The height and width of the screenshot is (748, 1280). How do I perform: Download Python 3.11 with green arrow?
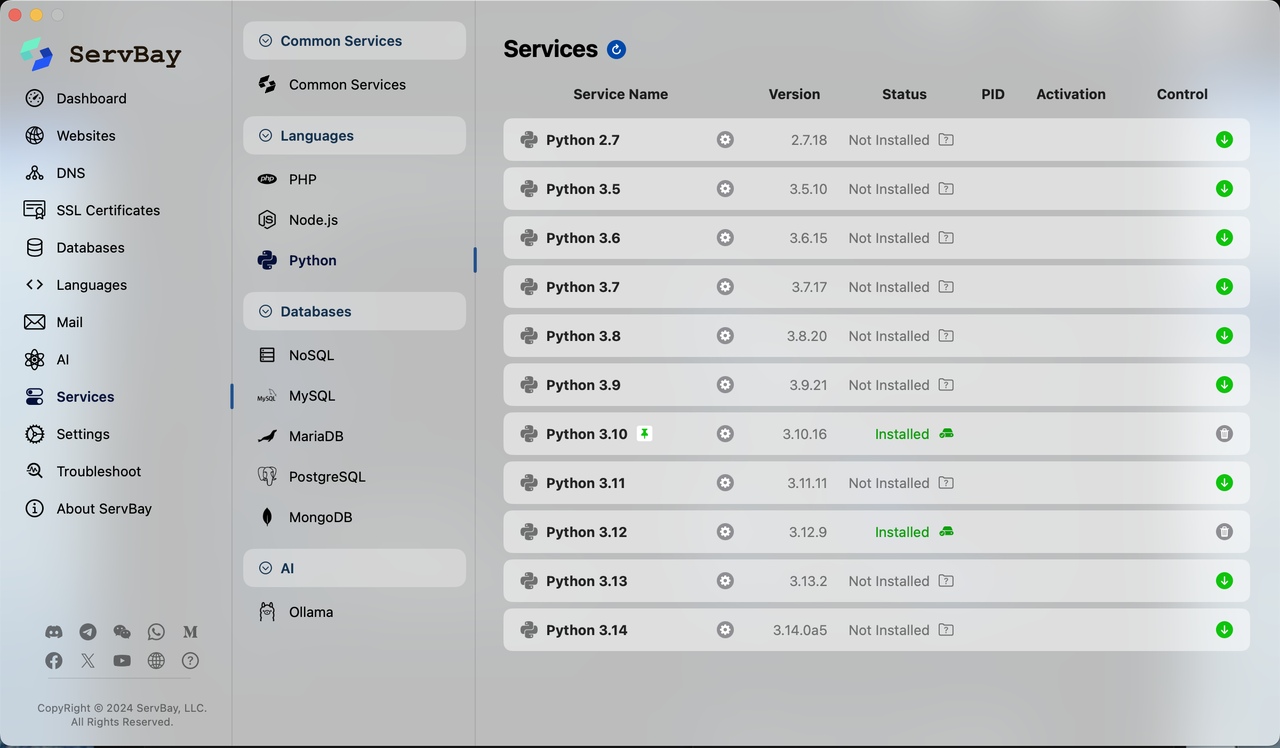[1224, 483]
